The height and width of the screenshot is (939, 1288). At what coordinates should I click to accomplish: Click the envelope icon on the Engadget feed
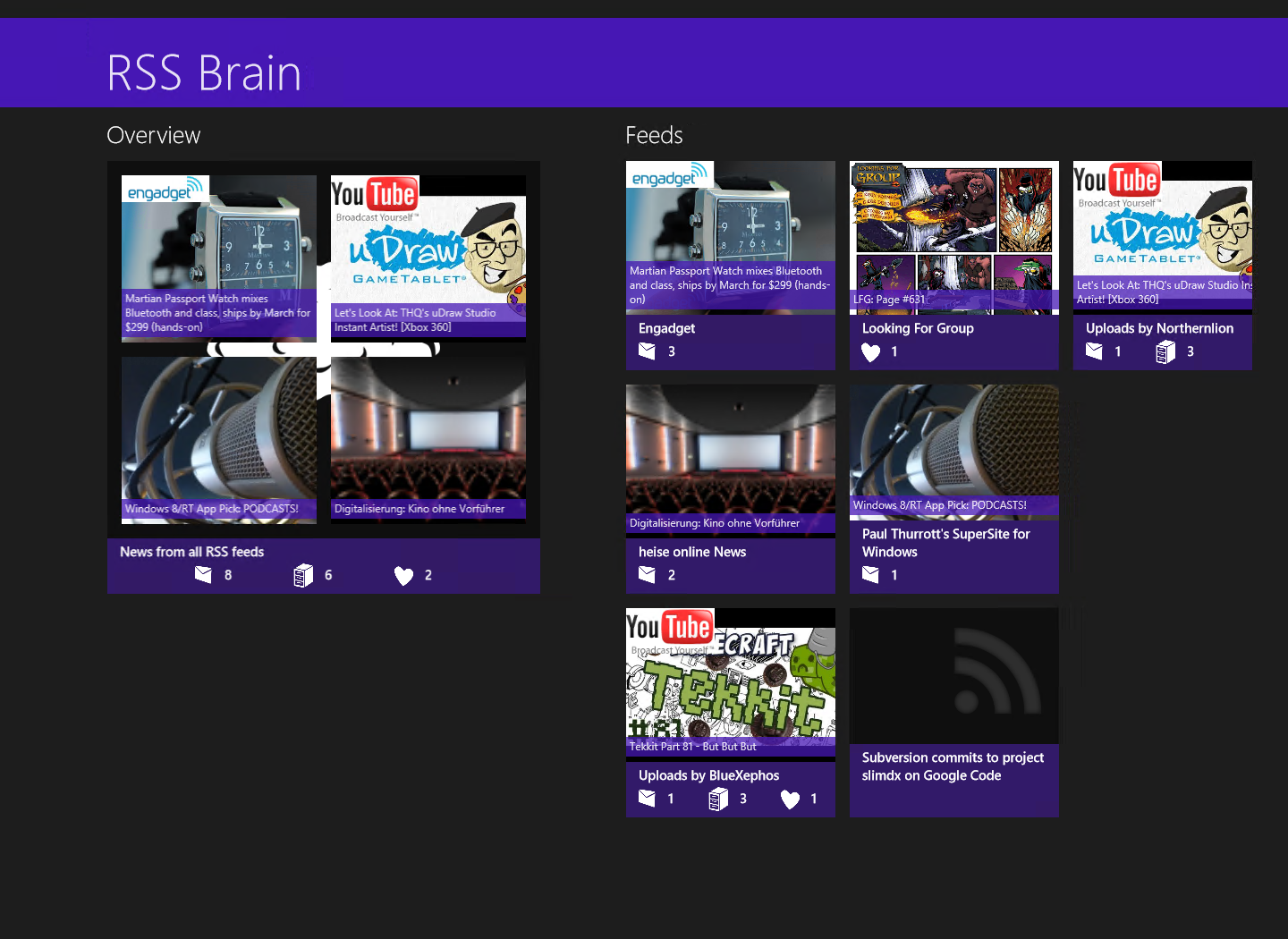click(x=647, y=351)
